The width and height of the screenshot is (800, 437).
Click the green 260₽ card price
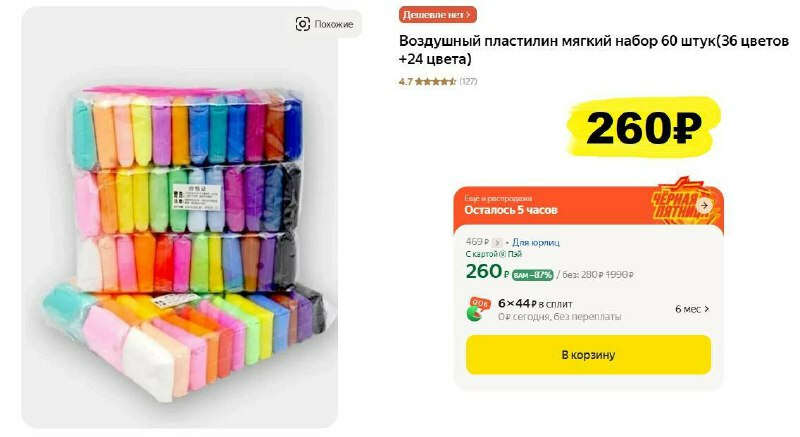(x=487, y=271)
